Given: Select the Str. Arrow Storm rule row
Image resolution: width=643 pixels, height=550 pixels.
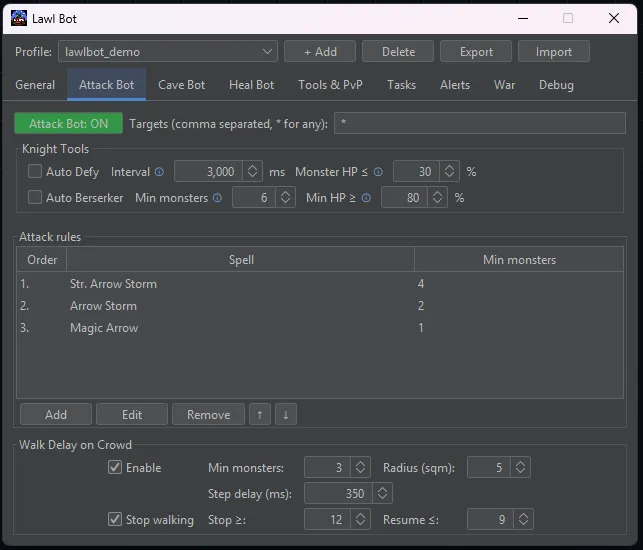Looking at the screenshot, I should 320,284.
